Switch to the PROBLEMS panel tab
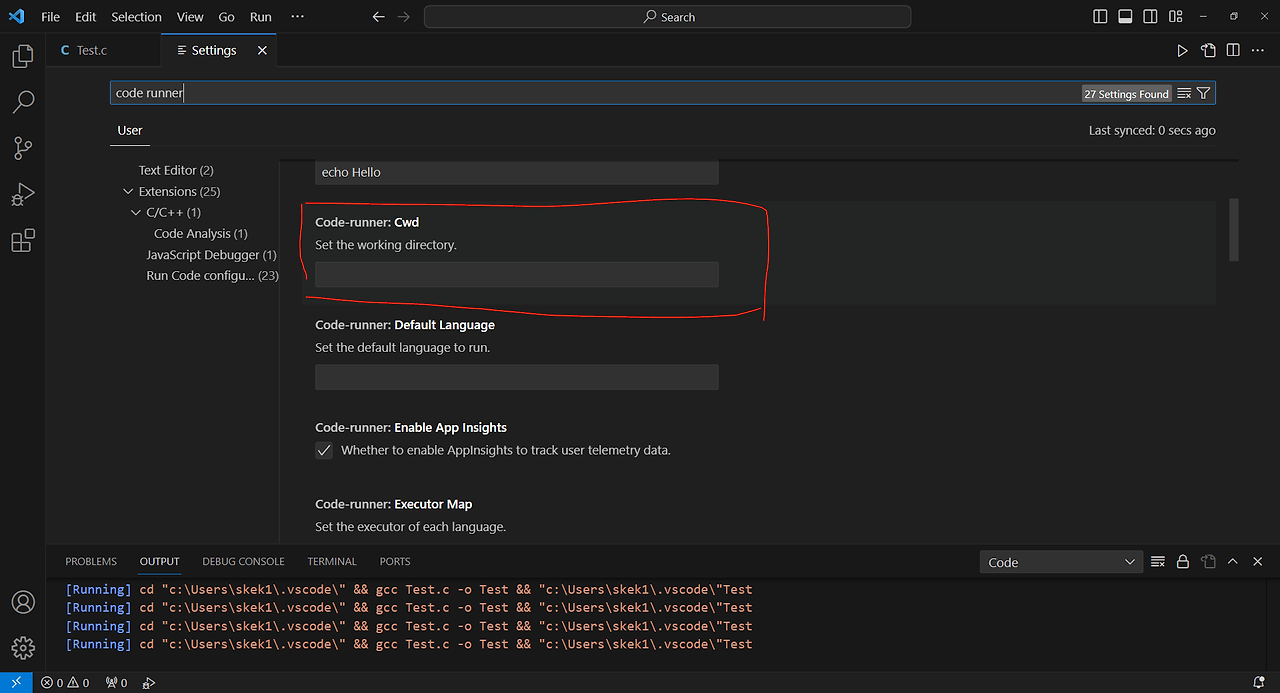Image resolution: width=1280 pixels, height=693 pixels. pos(91,562)
